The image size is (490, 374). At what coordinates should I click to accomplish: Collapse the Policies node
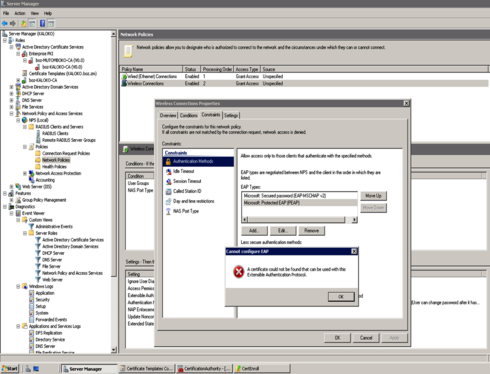(25, 147)
